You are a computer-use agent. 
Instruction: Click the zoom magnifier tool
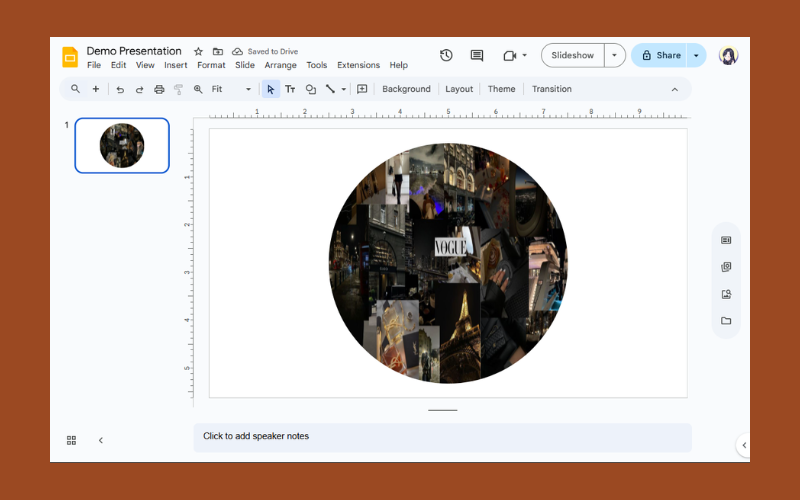(198, 89)
